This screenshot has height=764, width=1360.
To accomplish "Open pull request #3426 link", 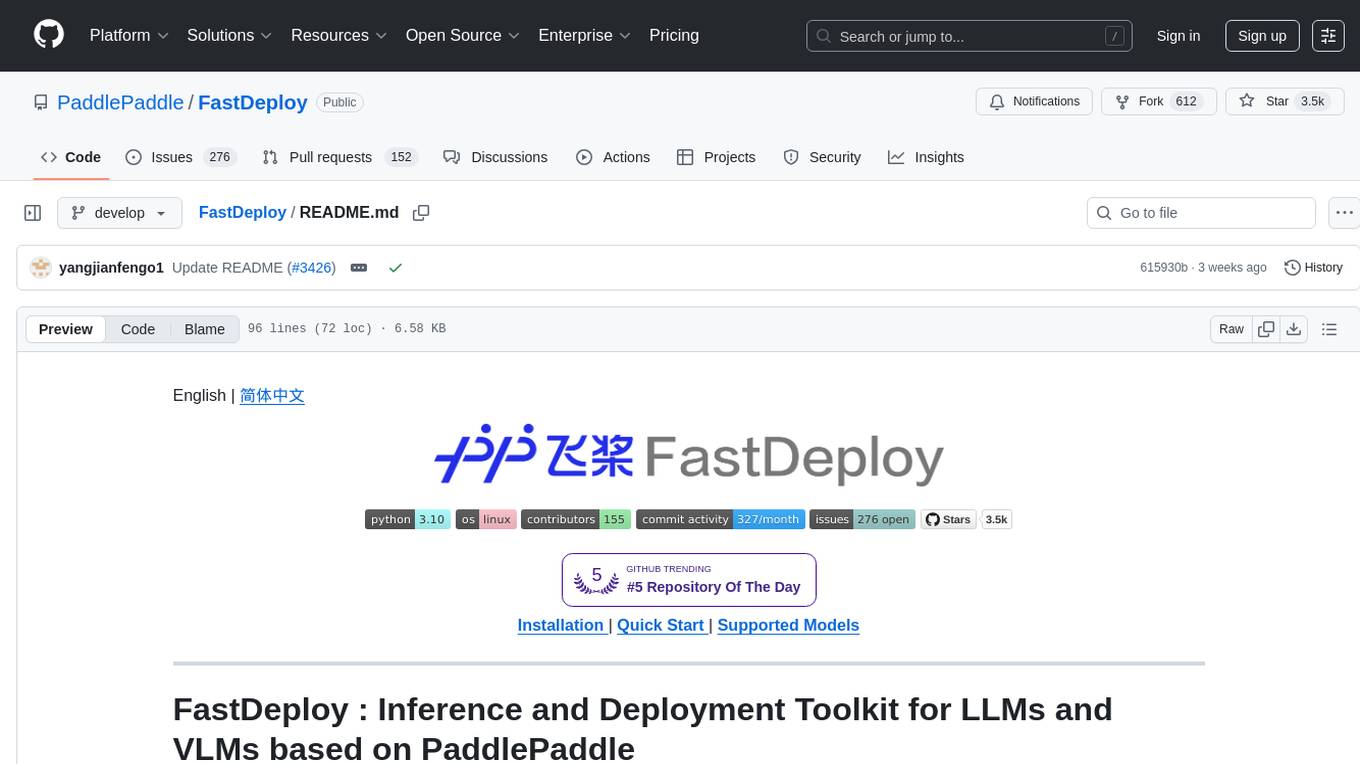I will (311, 268).
